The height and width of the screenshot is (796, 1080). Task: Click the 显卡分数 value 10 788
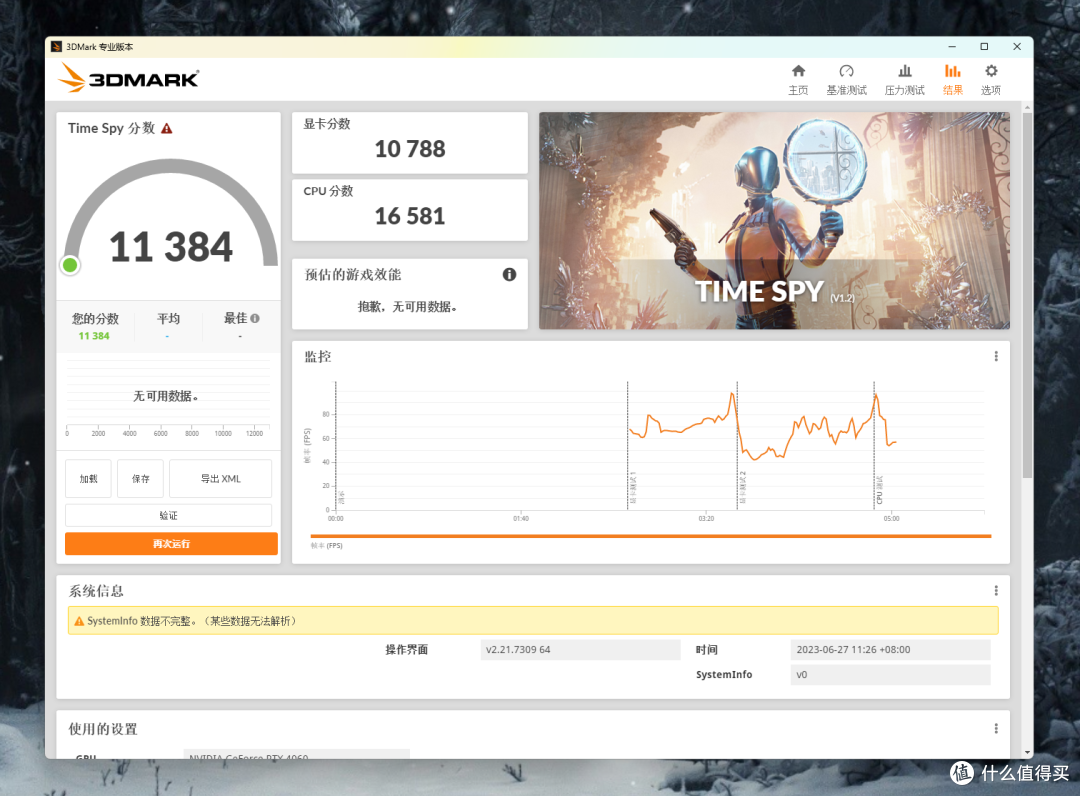click(410, 149)
